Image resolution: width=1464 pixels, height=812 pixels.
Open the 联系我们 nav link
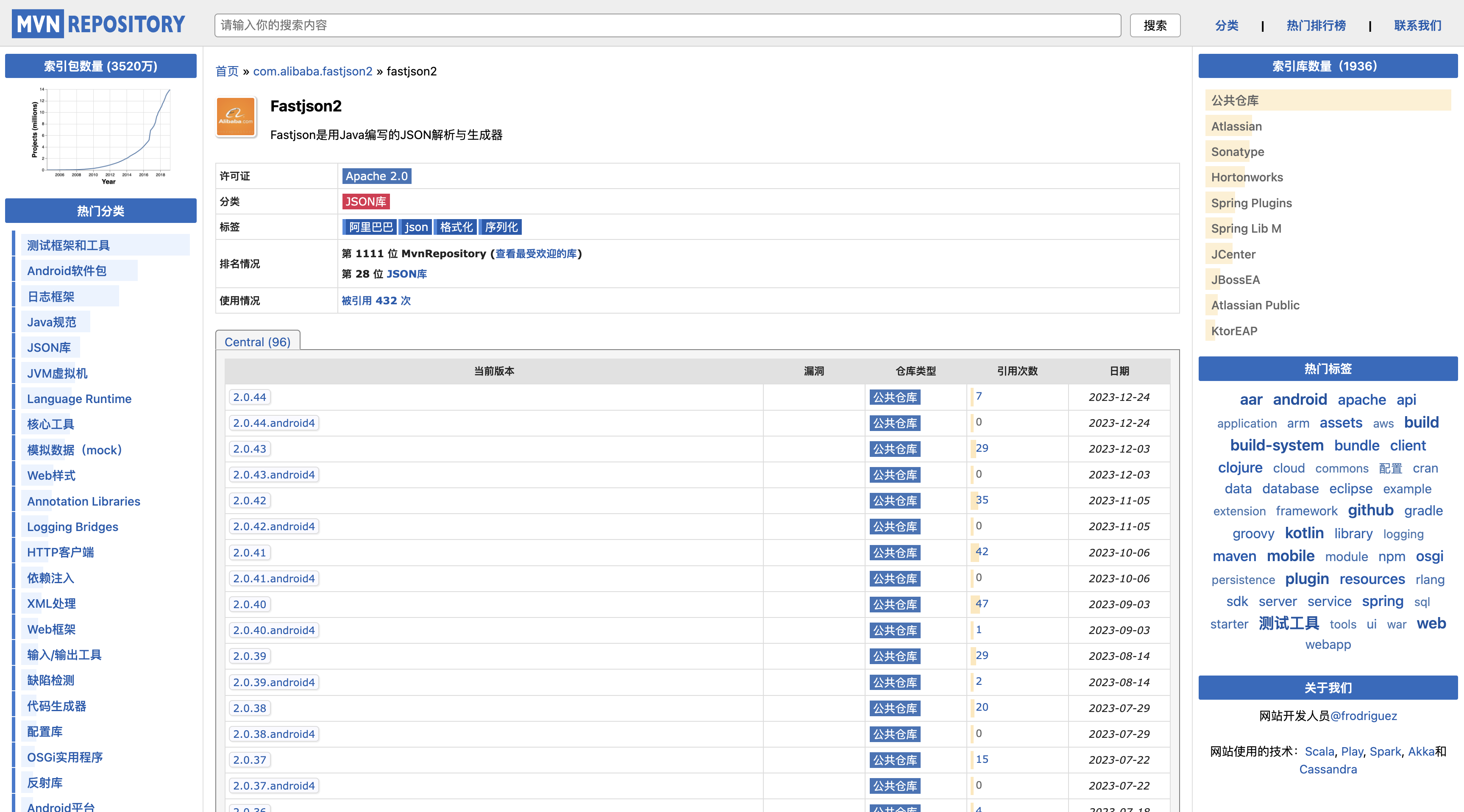coord(1417,25)
